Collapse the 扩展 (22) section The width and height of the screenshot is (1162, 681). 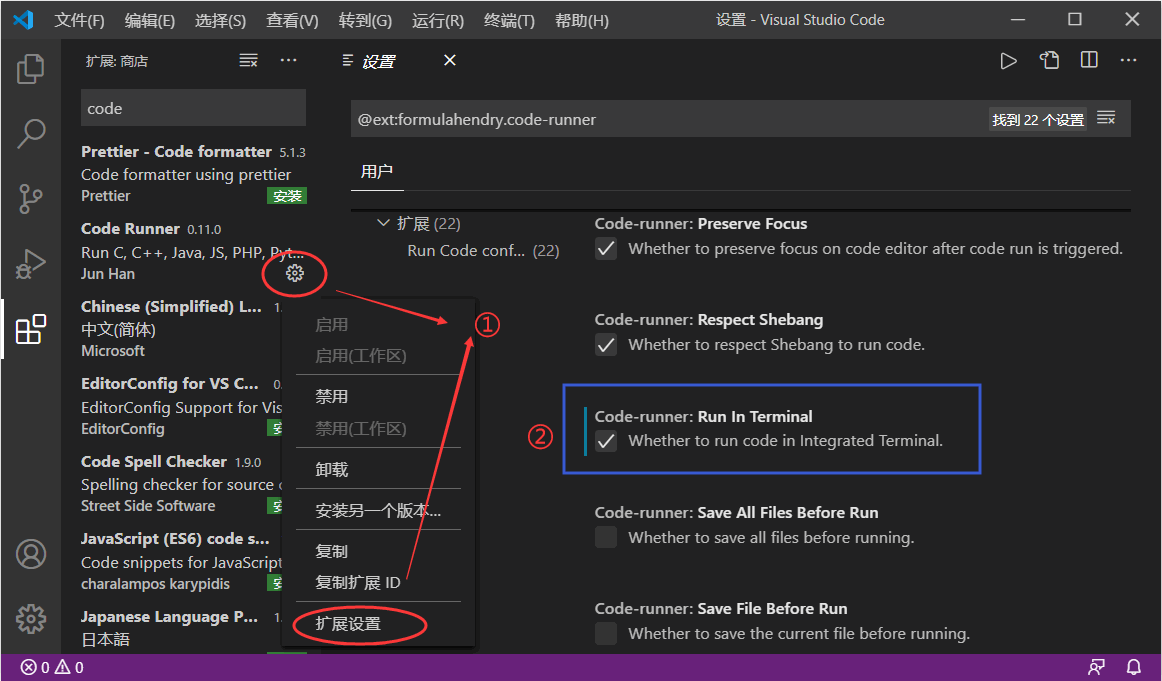tap(383, 222)
